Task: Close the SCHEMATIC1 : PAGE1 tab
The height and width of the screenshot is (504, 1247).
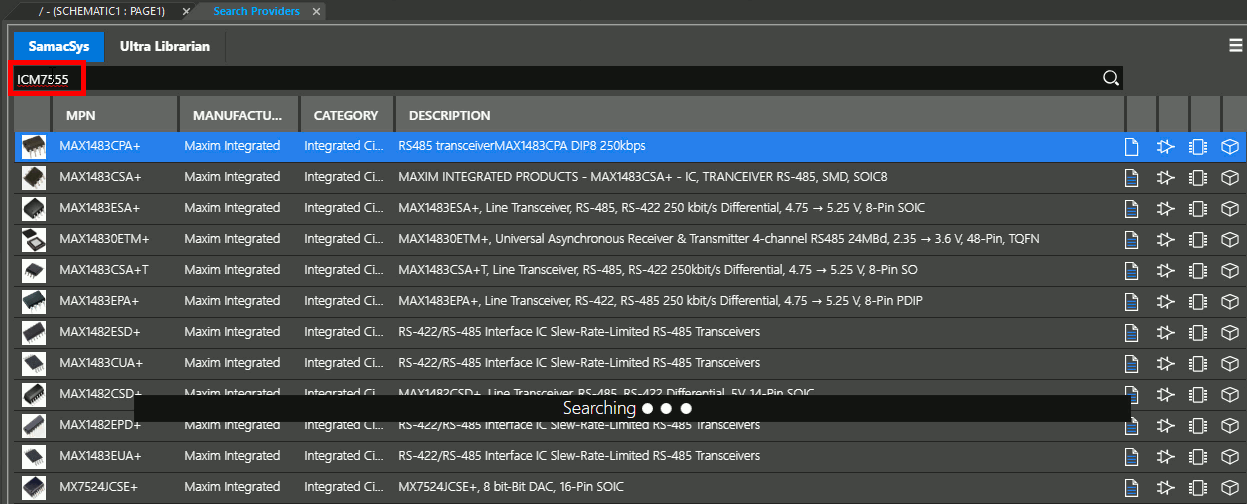Action: pos(185,11)
